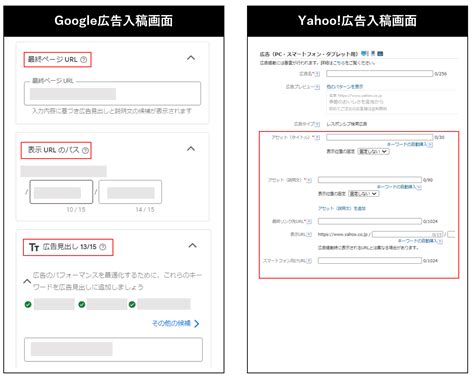Focus first path box after https://www.yahoo.co.jp/
Screen dimensions: 474x377
point(408,234)
